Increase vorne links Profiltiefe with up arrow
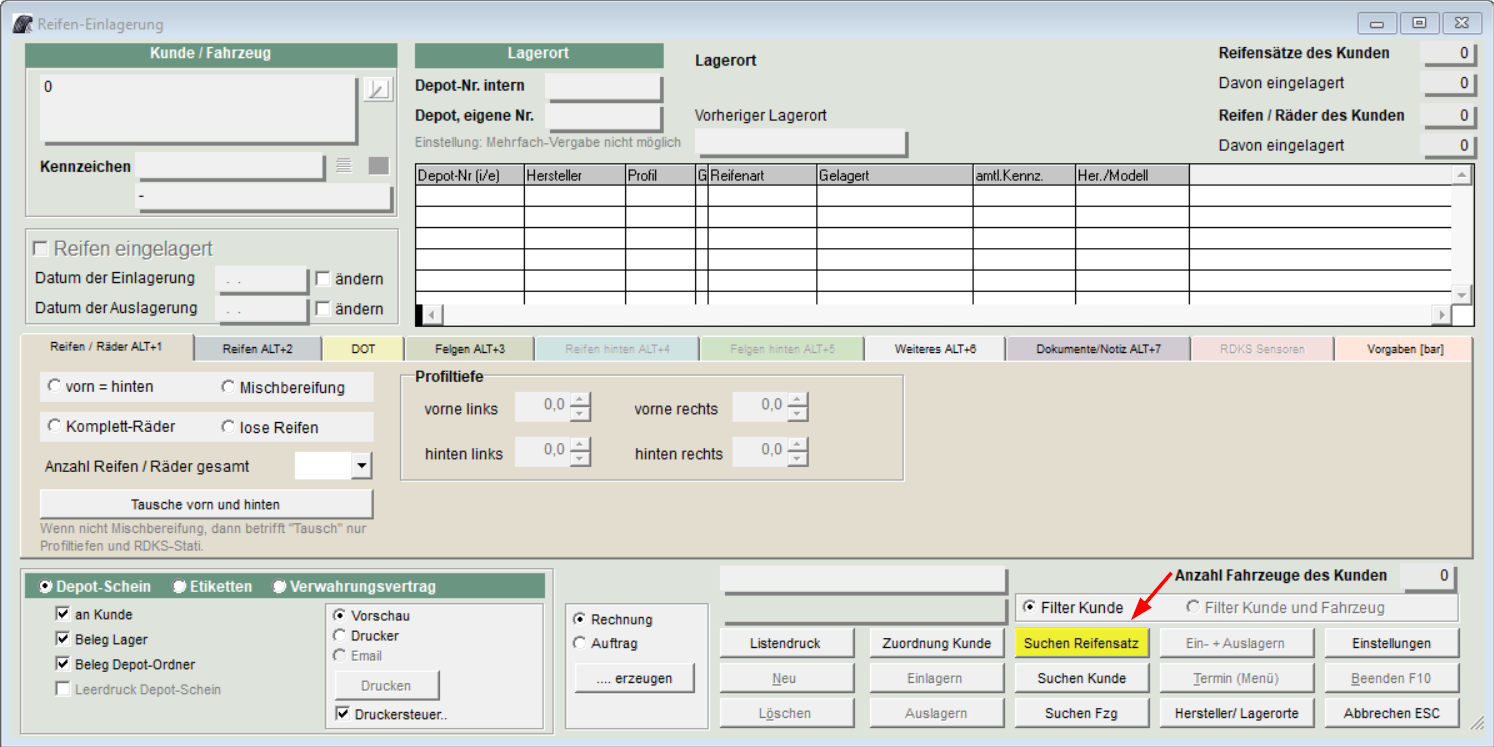 (x=581, y=400)
